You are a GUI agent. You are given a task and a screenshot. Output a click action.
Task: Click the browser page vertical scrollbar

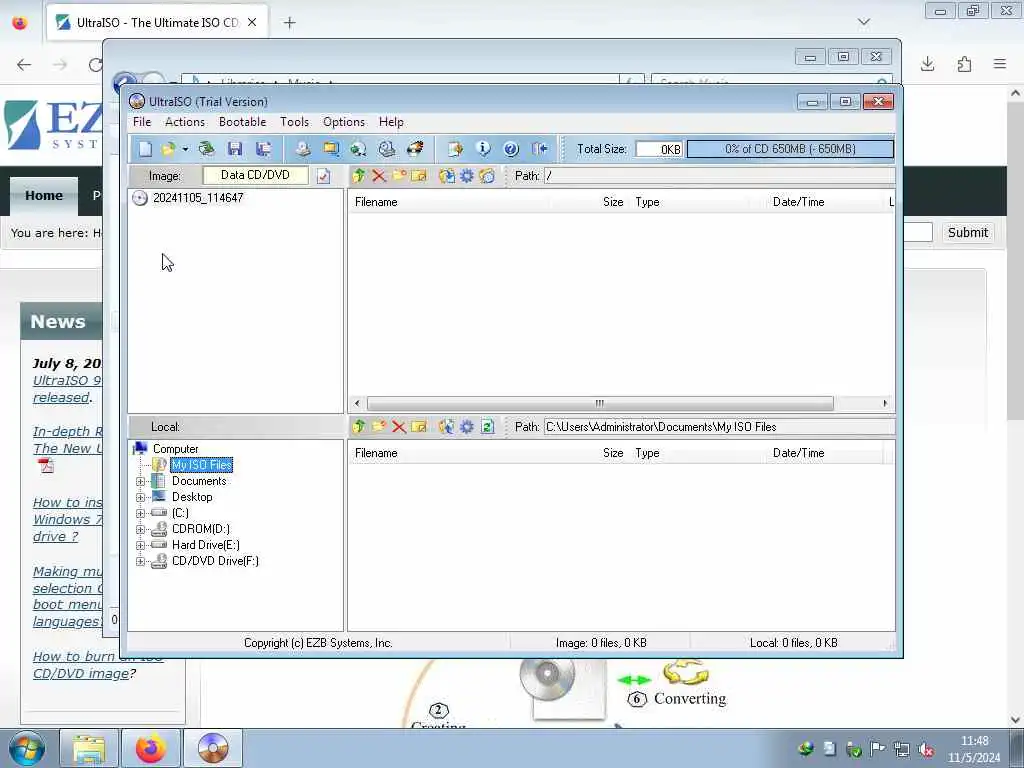(x=1015, y=261)
